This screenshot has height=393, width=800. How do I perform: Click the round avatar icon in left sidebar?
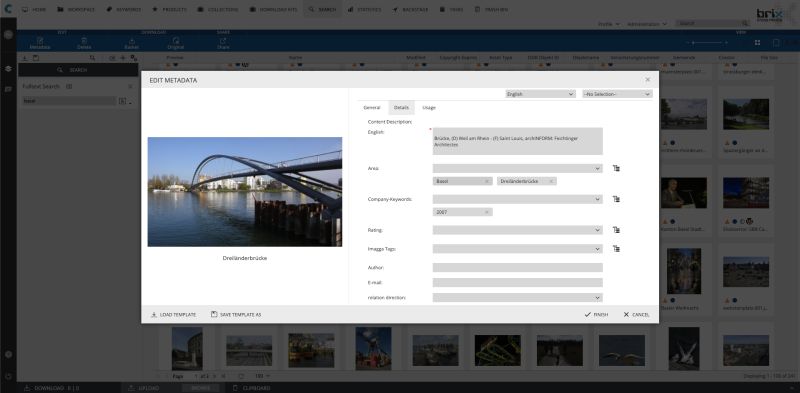point(8,35)
